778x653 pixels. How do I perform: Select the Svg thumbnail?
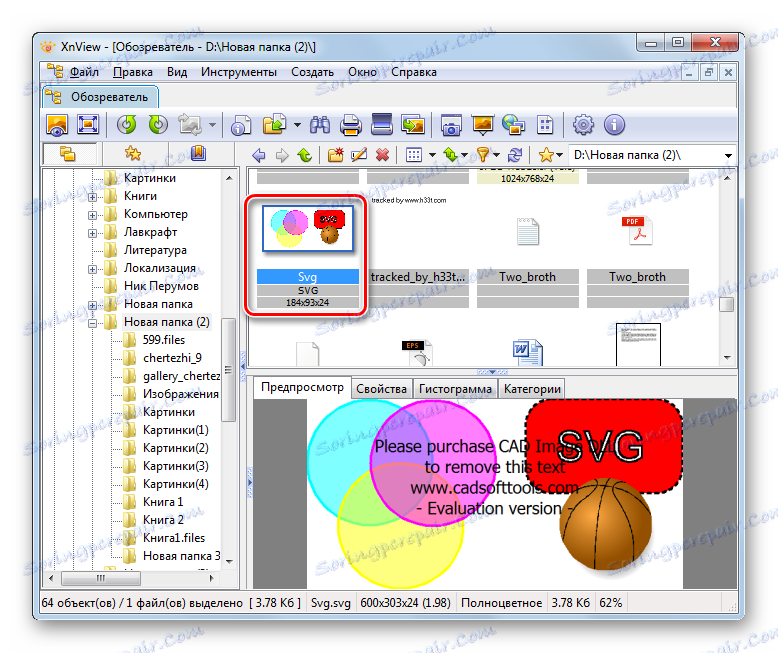[308, 229]
